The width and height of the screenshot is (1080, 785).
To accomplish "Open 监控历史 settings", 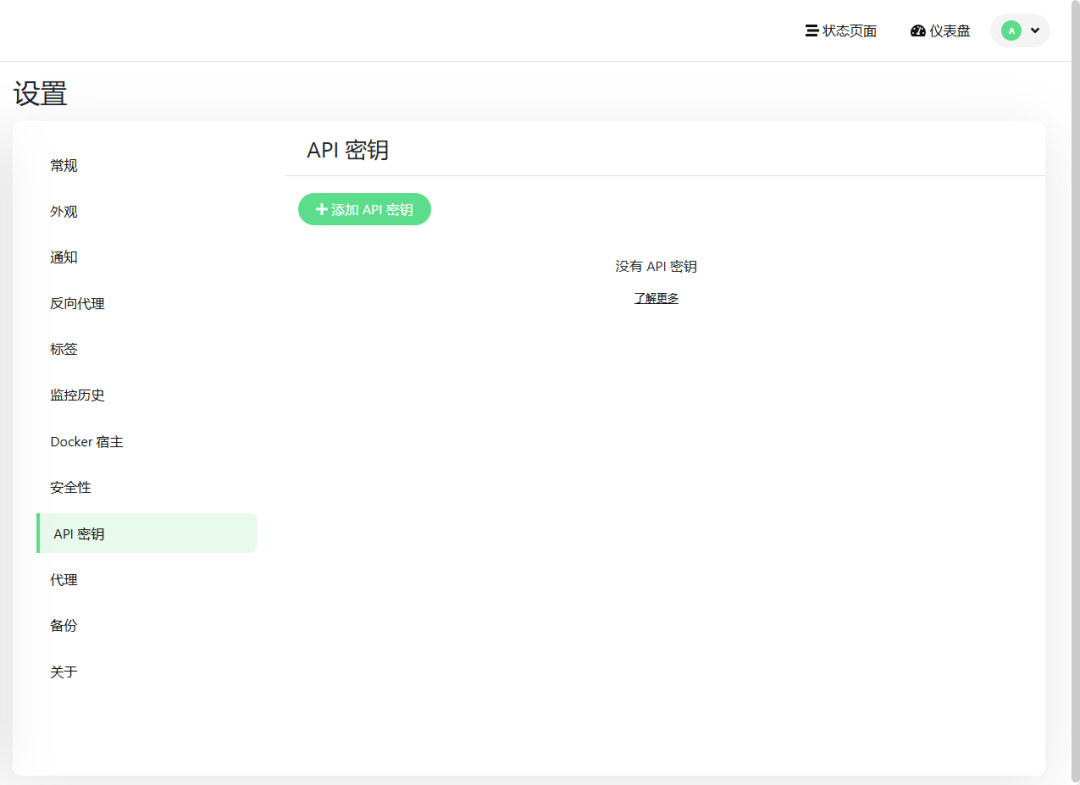I will coord(77,396).
